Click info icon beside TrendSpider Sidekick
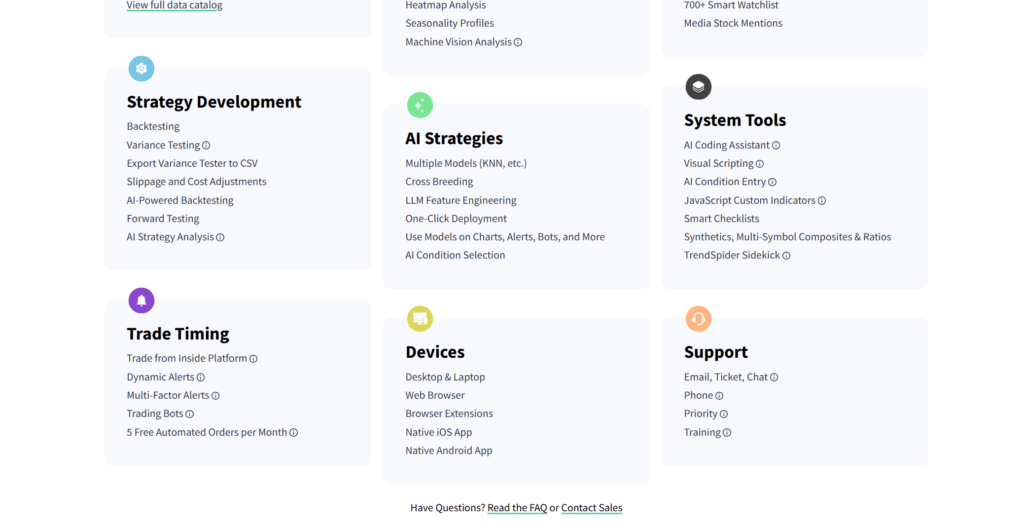This screenshot has width=1024, height=529. [786, 256]
